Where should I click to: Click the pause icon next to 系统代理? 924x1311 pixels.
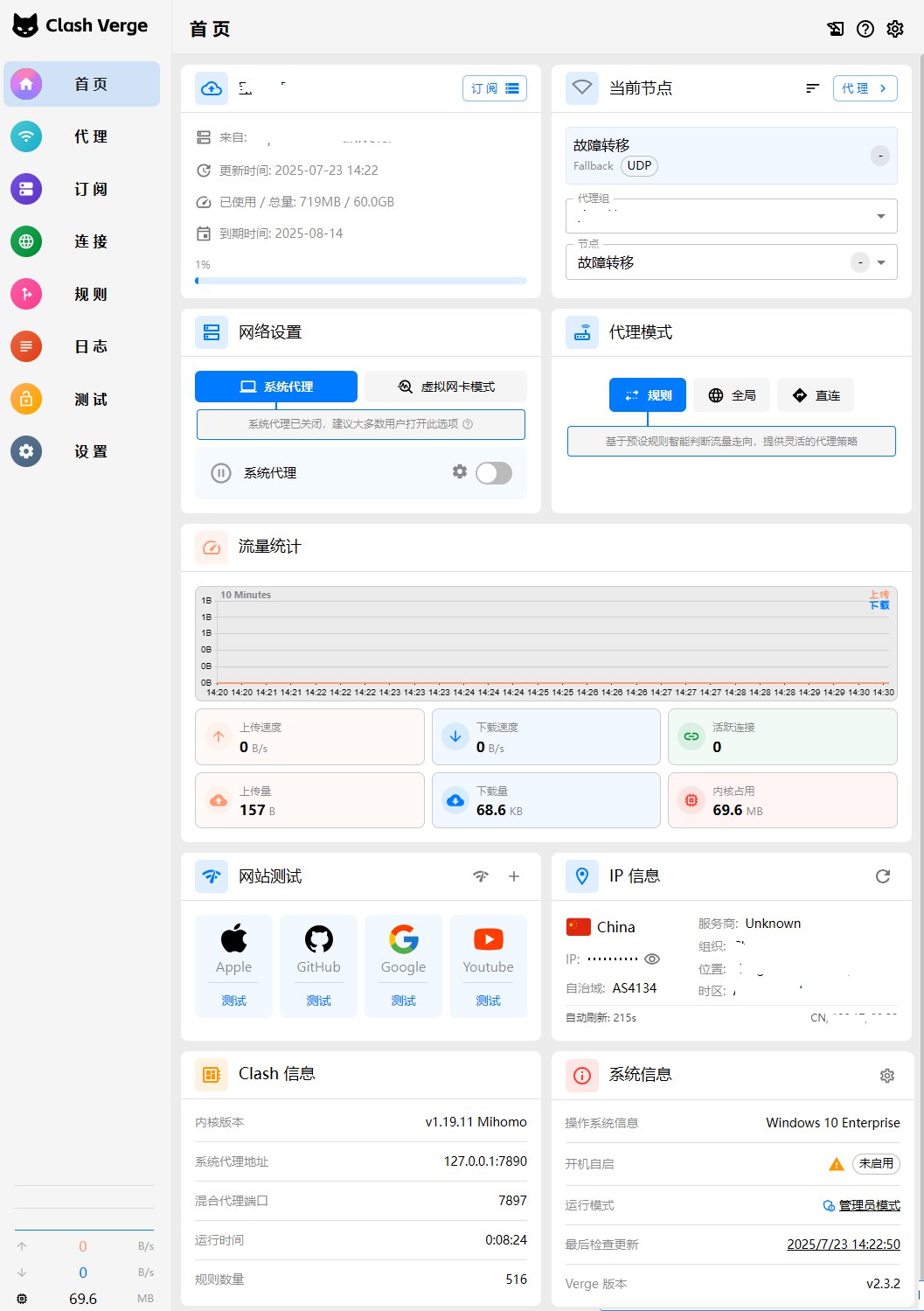pos(221,473)
